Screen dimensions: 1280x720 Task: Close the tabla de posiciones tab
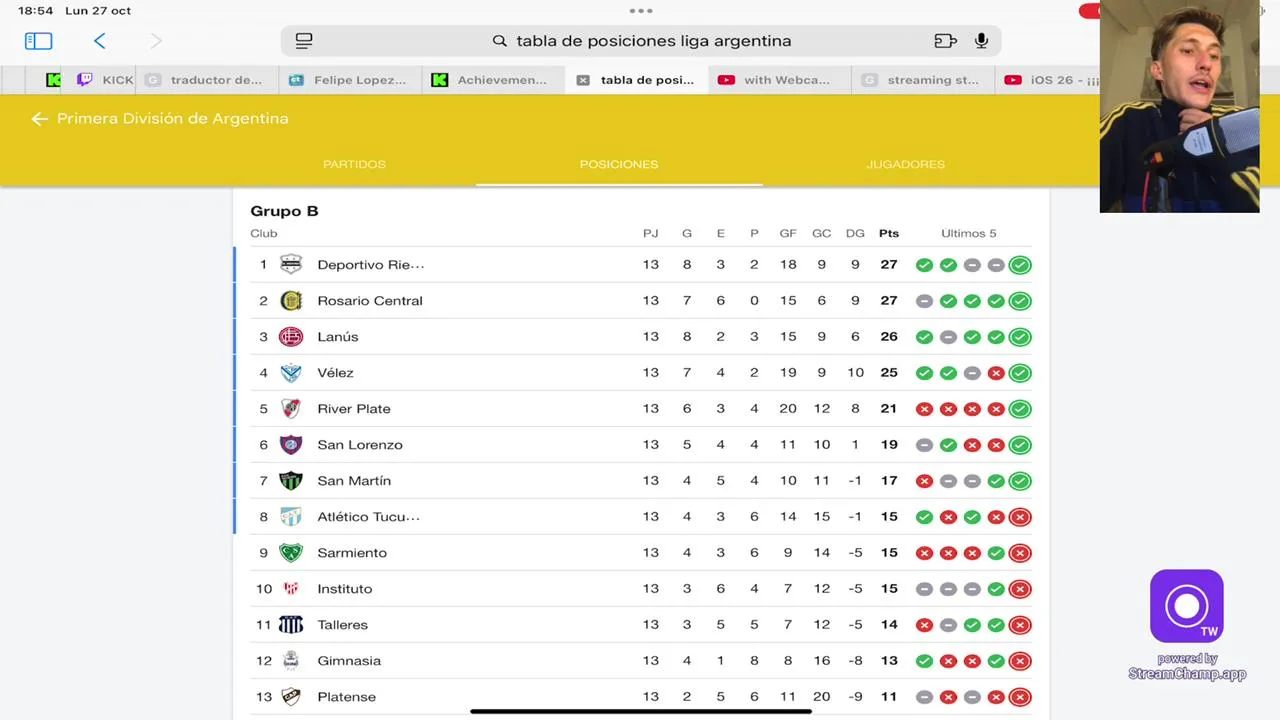coord(583,80)
